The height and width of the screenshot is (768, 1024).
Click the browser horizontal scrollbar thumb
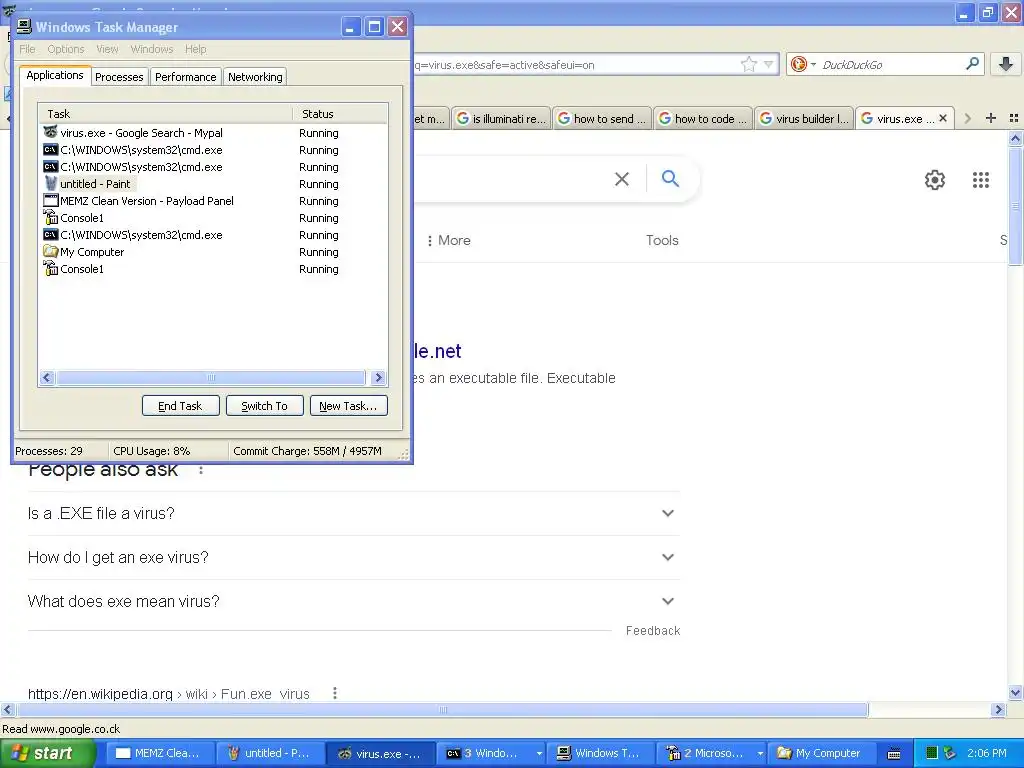[x=442, y=709]
